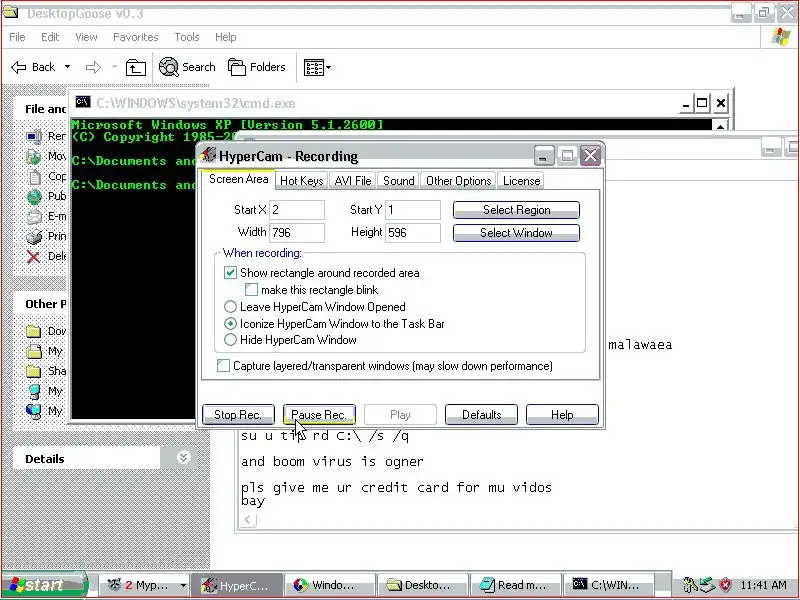Click the Up folder icon in toolbar
Viewport: 800px width, 600px height.
pyautogui.click(x=136, y=67)
